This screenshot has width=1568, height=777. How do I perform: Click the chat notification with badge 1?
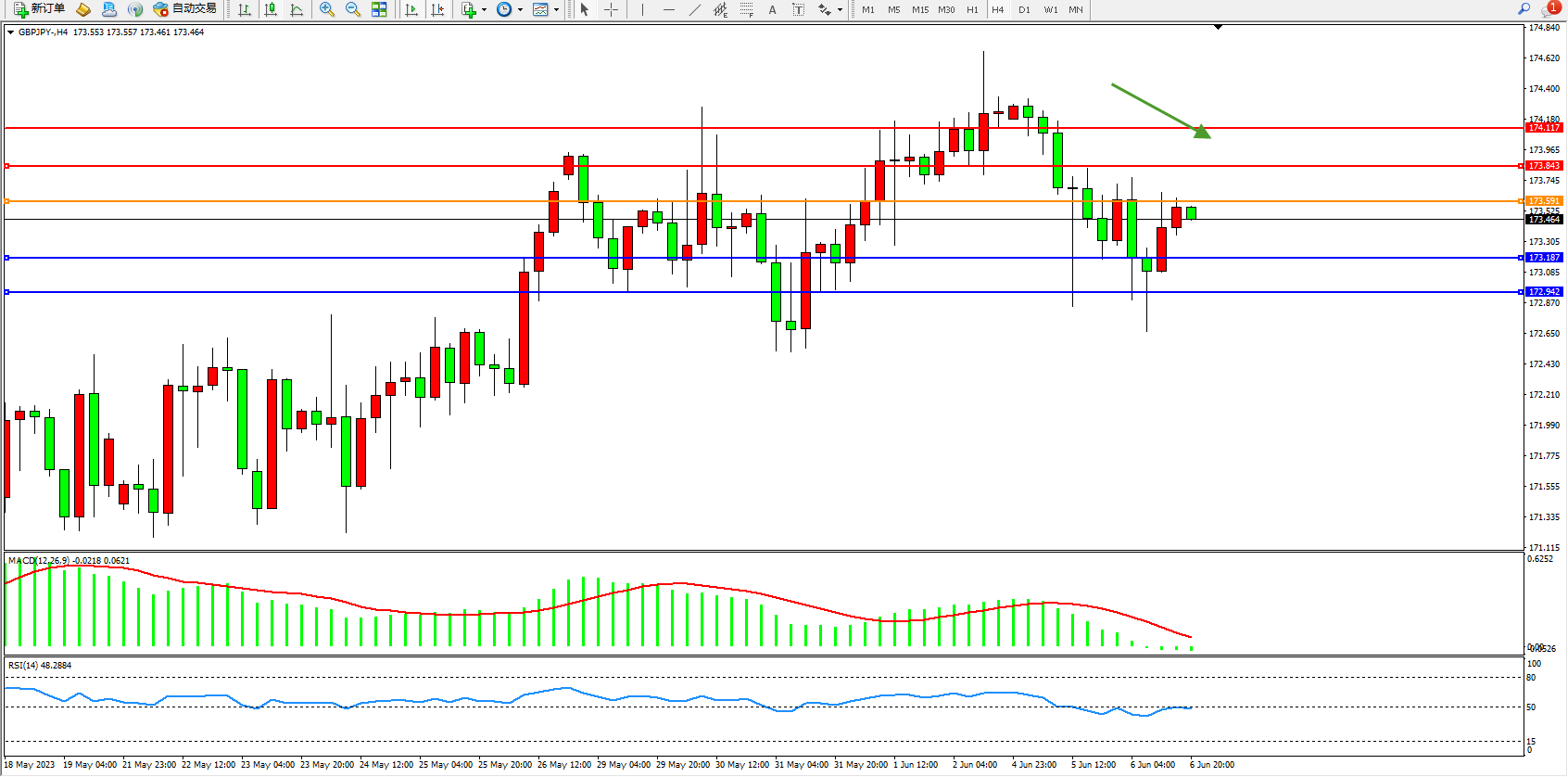tap(1550, 9)
